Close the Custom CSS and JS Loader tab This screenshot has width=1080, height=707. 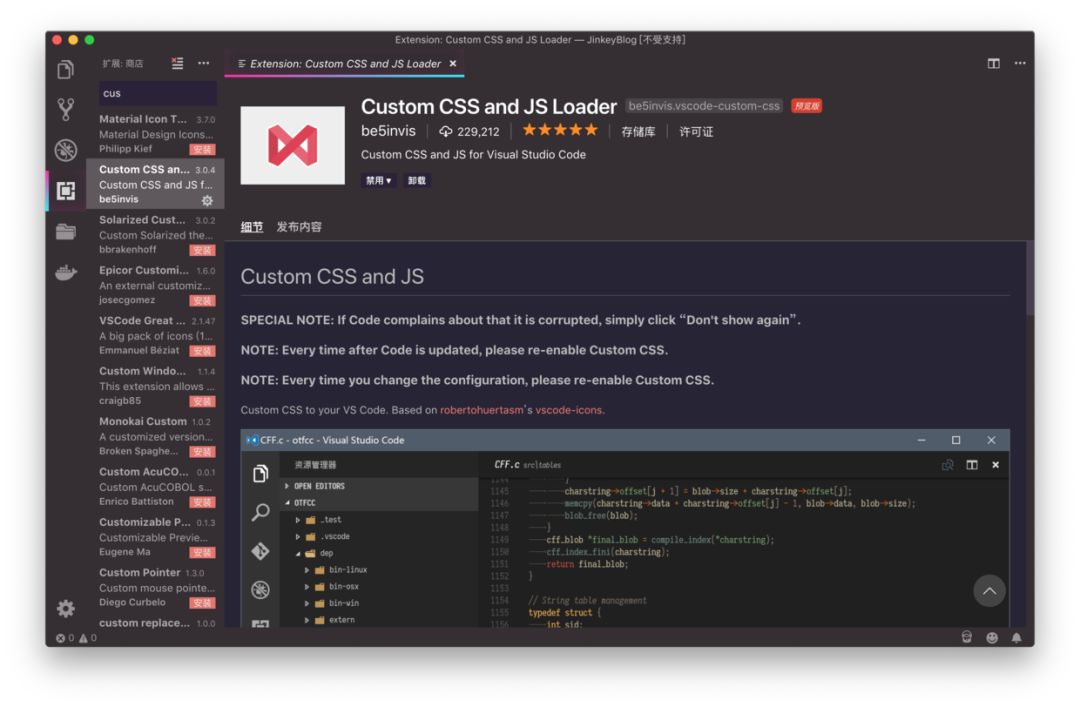(x=453, y=63)
